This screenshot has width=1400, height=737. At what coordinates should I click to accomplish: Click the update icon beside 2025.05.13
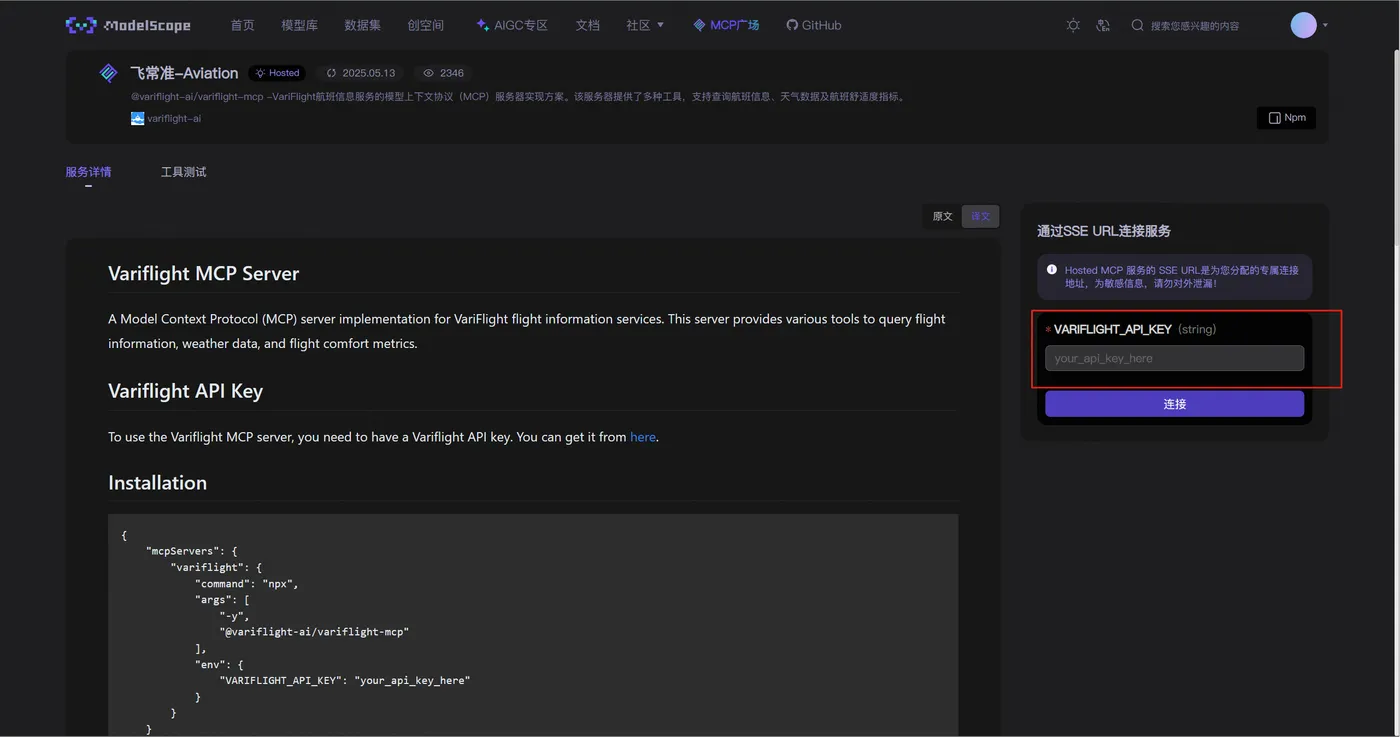click(x=332, y=73)
